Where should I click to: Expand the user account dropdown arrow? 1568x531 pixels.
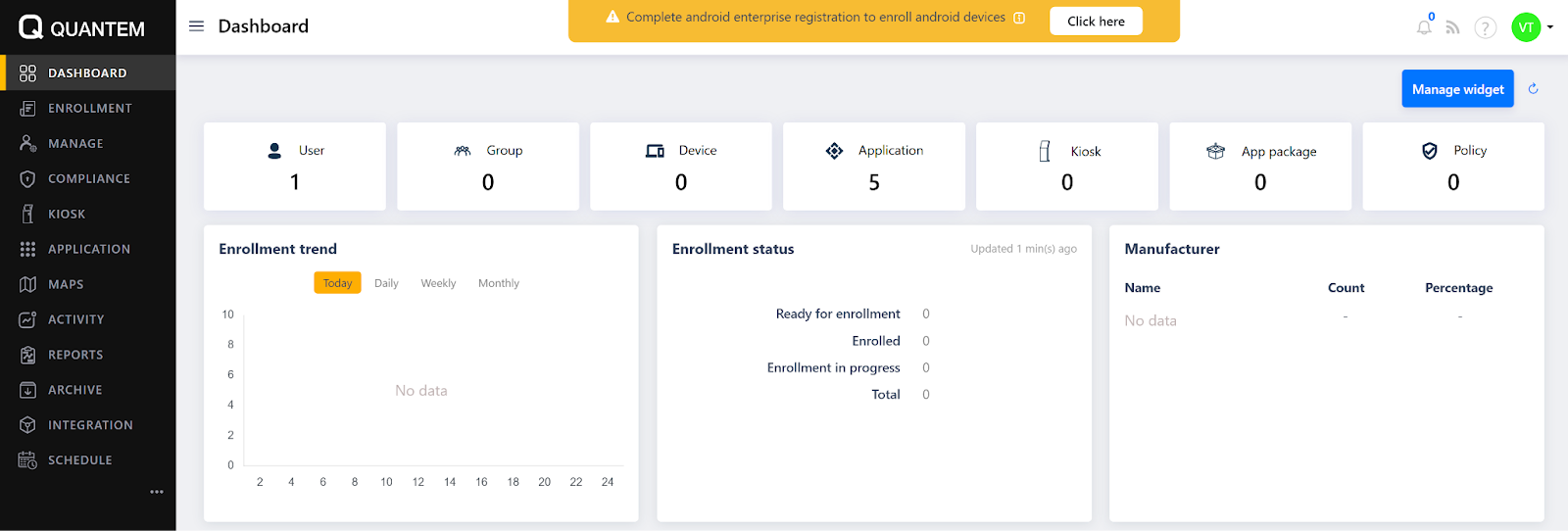tap(1550, 27)
